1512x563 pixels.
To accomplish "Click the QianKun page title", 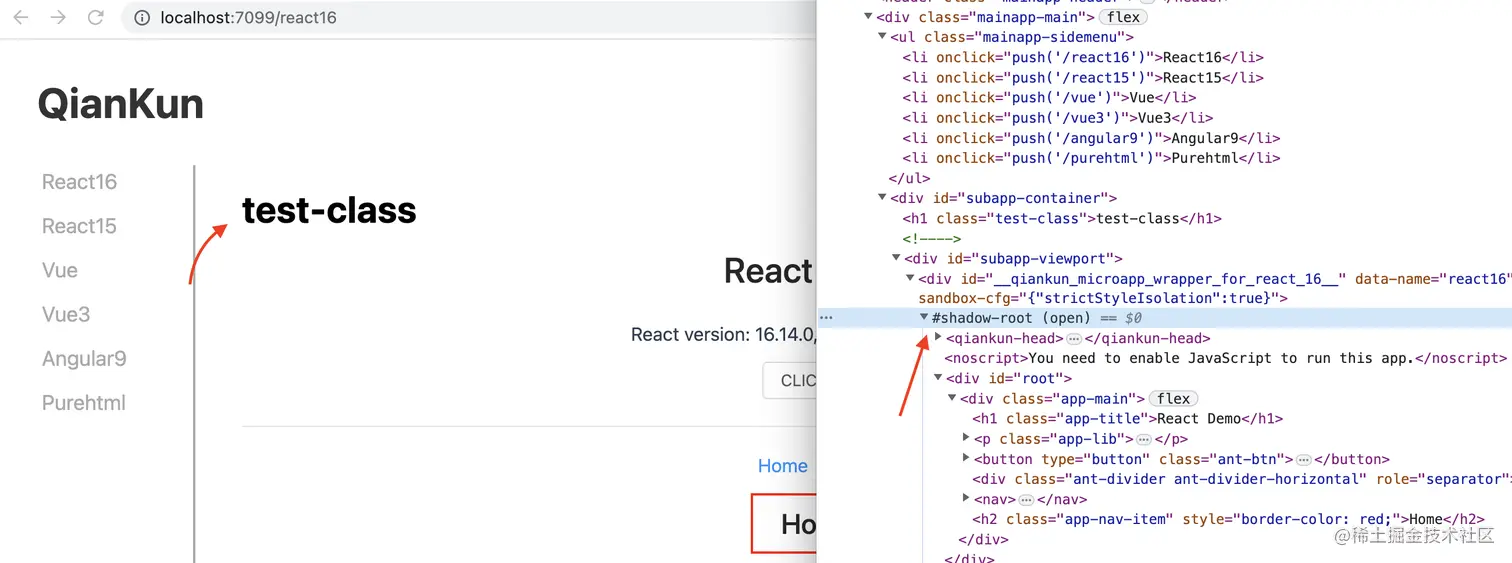I will pyautogui.click(x=120, y=104).
